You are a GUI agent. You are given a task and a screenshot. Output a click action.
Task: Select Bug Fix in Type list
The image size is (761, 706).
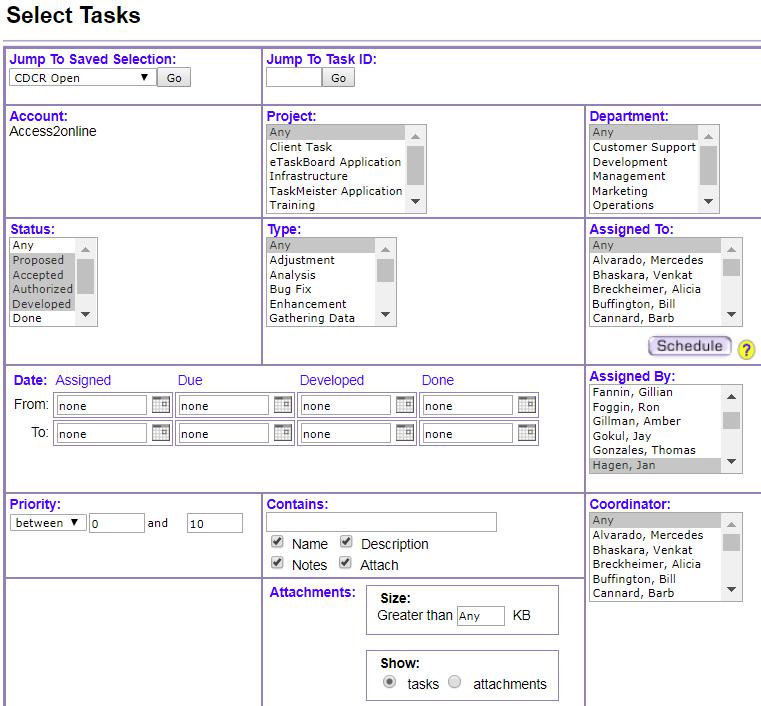[x=290, y=289]
